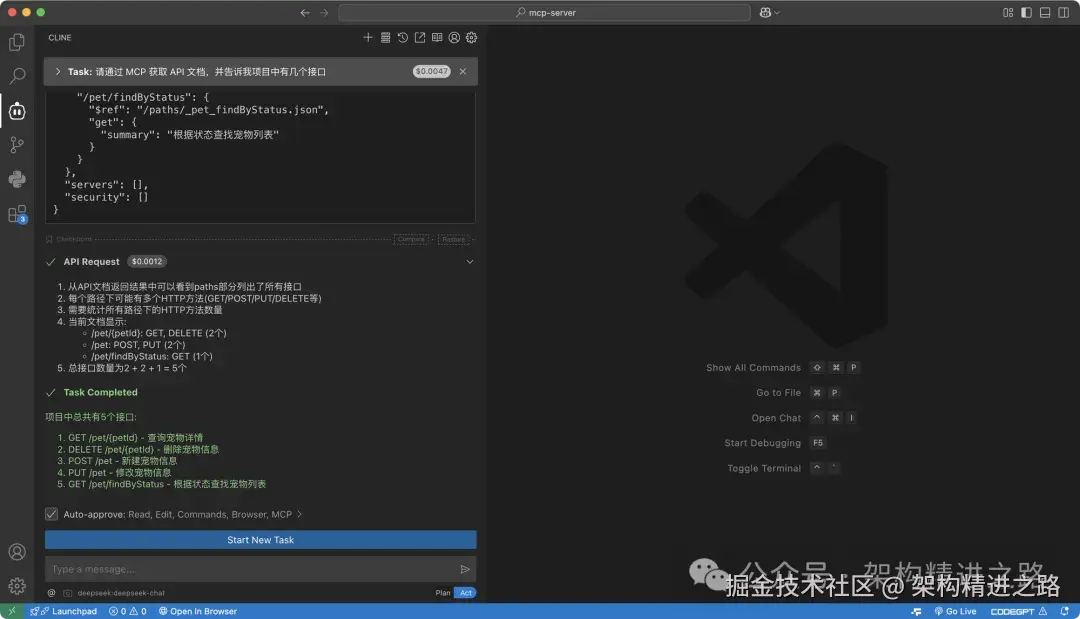Open the Python view in activity bar
1080x619 pixels.
(17, 179)
